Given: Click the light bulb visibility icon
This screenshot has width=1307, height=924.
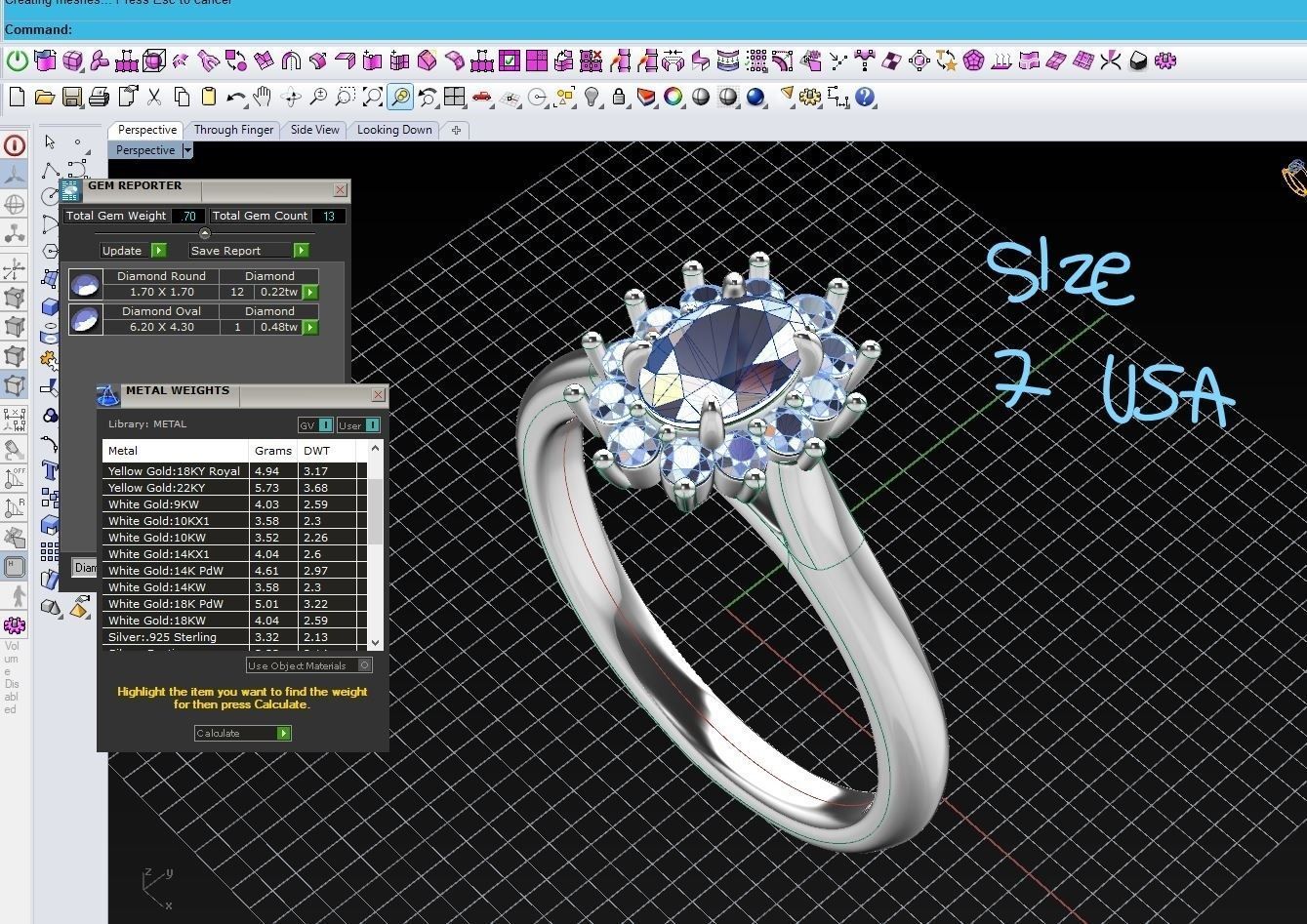Looking at the screenshot, I should tap(592, 97).
